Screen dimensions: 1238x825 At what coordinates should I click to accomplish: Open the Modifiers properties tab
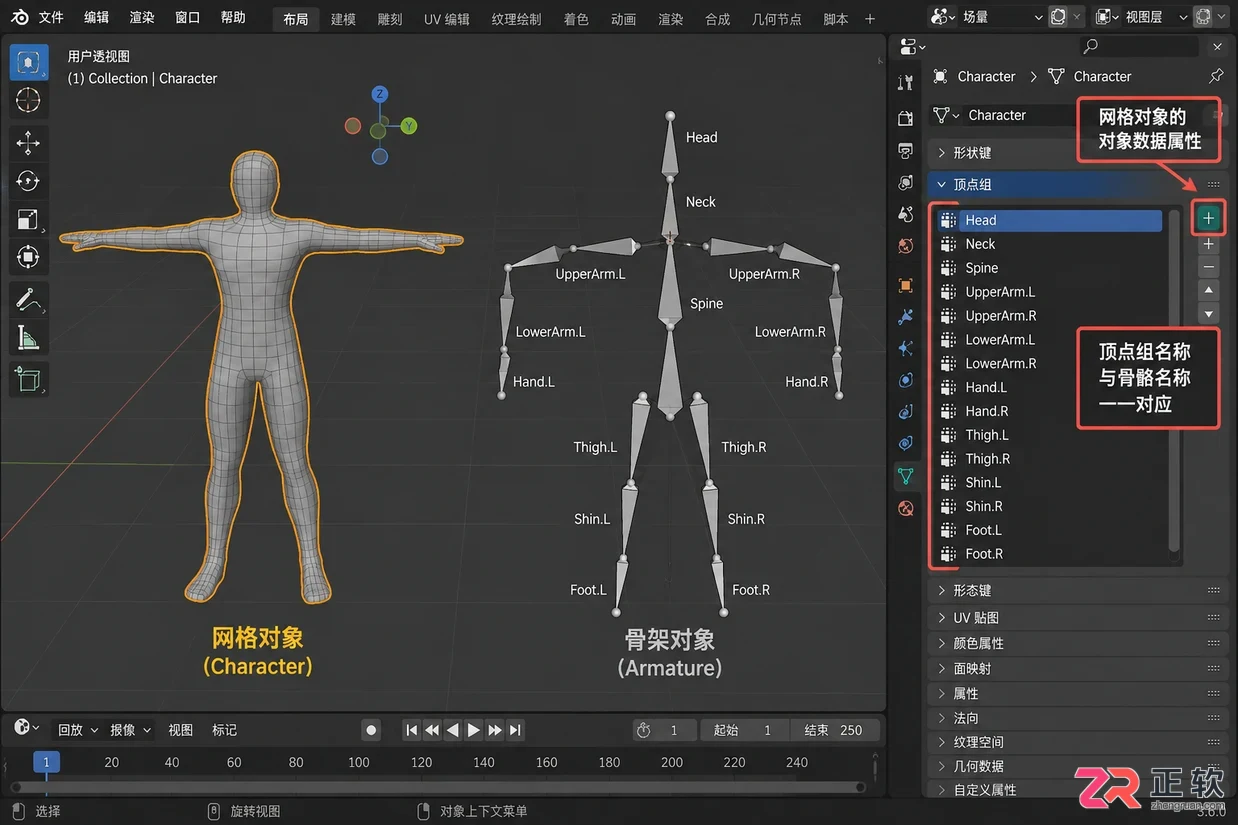point(906,317)
